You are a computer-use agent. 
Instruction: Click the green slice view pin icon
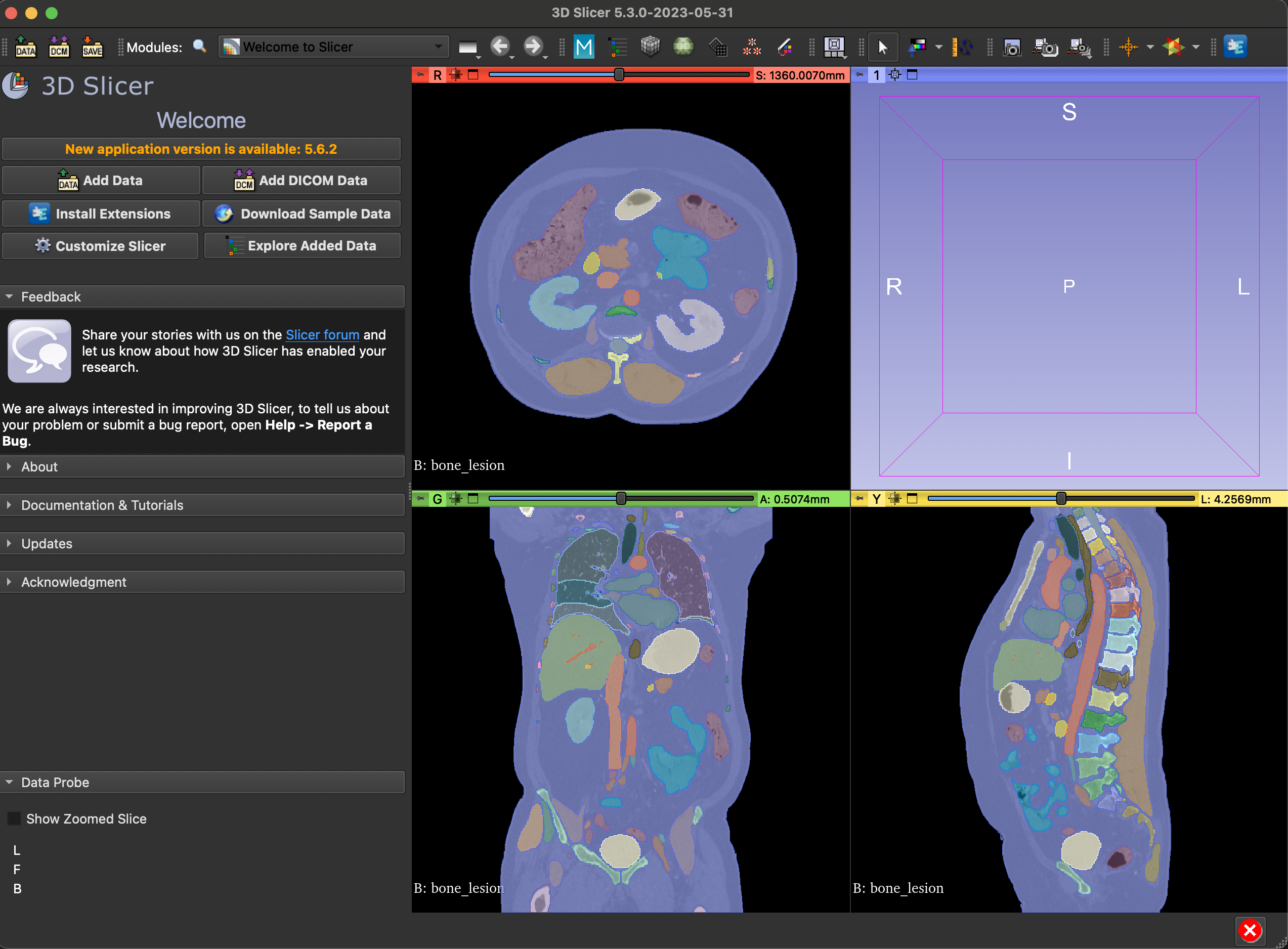[420, 499]
